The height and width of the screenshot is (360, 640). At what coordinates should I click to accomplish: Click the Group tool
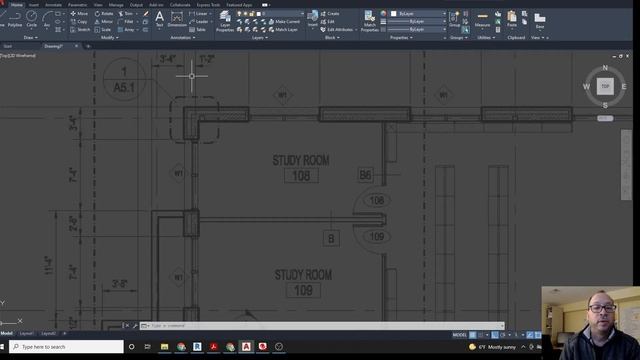tap(454, 19)
